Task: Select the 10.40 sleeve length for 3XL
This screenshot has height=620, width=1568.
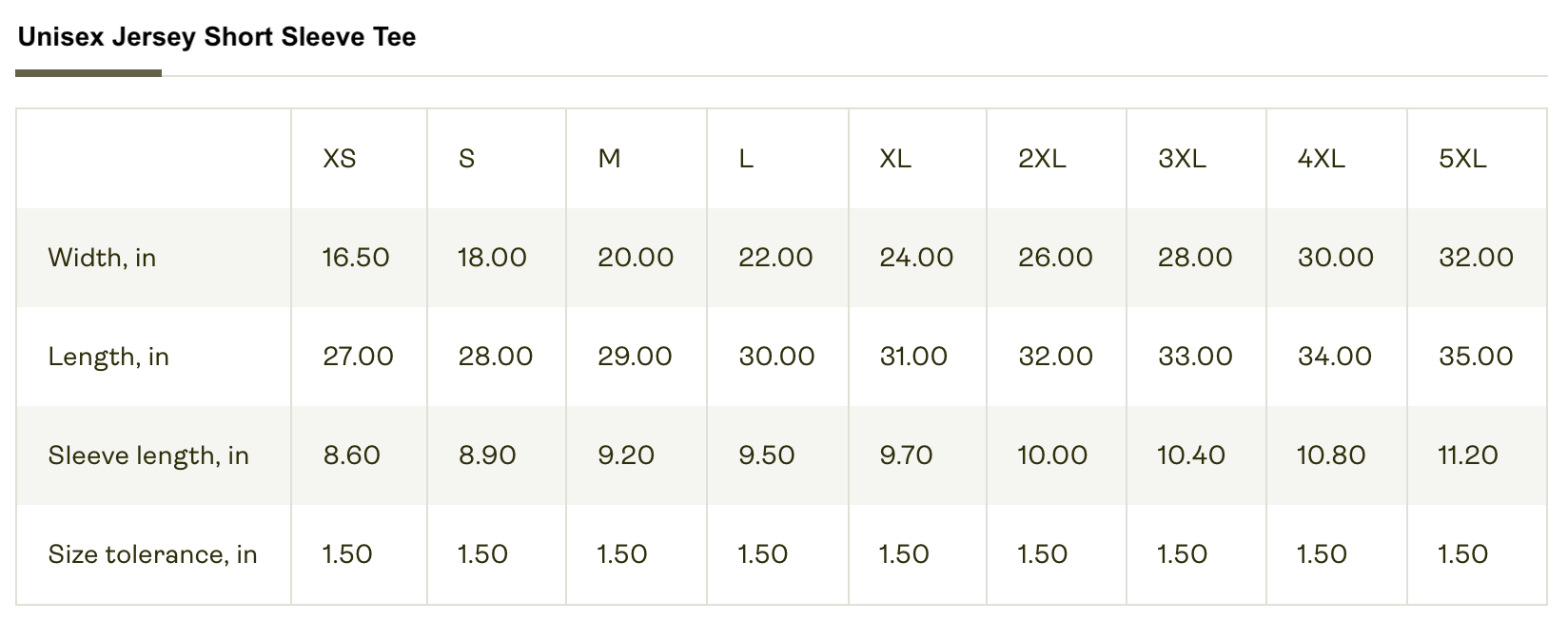Action: (x=1191, y=455)
